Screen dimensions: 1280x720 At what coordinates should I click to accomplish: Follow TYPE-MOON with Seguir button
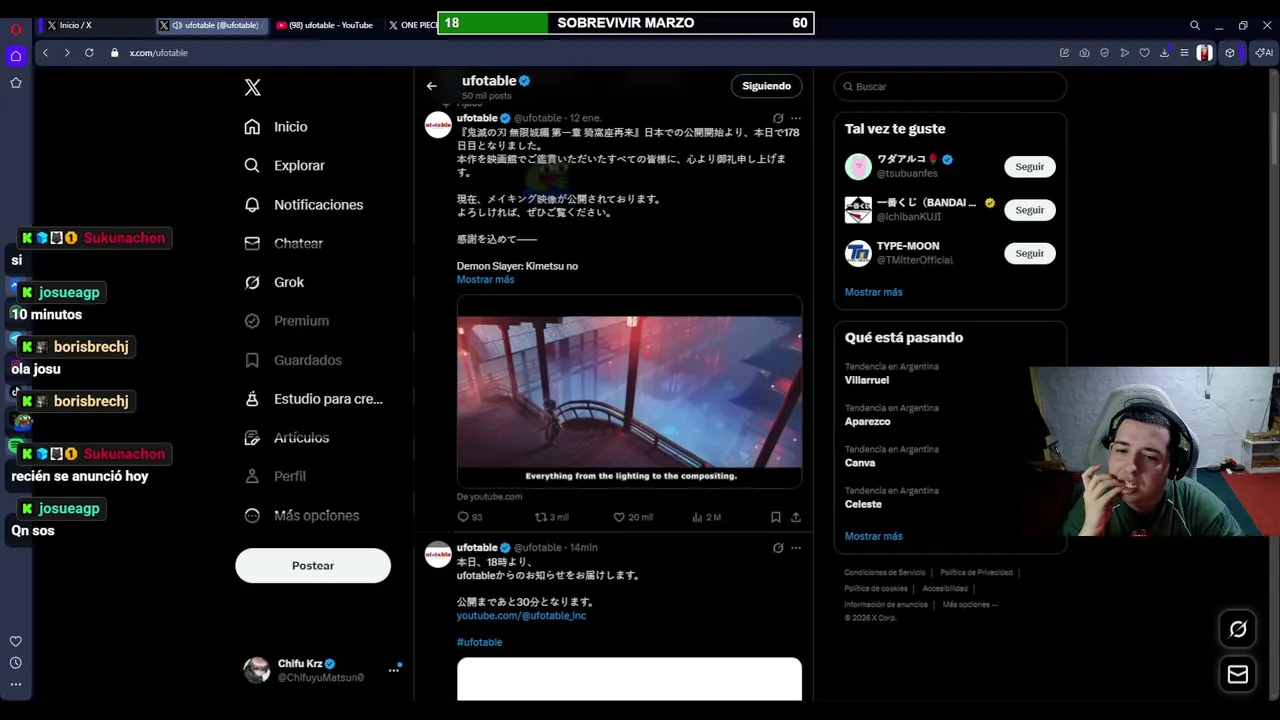coord(1030,253)
